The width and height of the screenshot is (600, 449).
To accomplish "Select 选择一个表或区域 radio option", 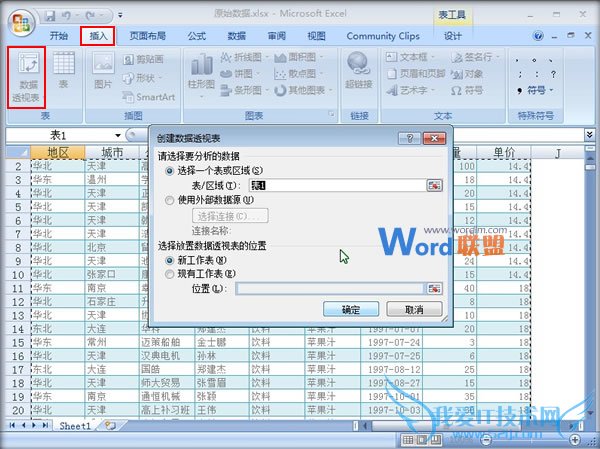I will point(170,171).
